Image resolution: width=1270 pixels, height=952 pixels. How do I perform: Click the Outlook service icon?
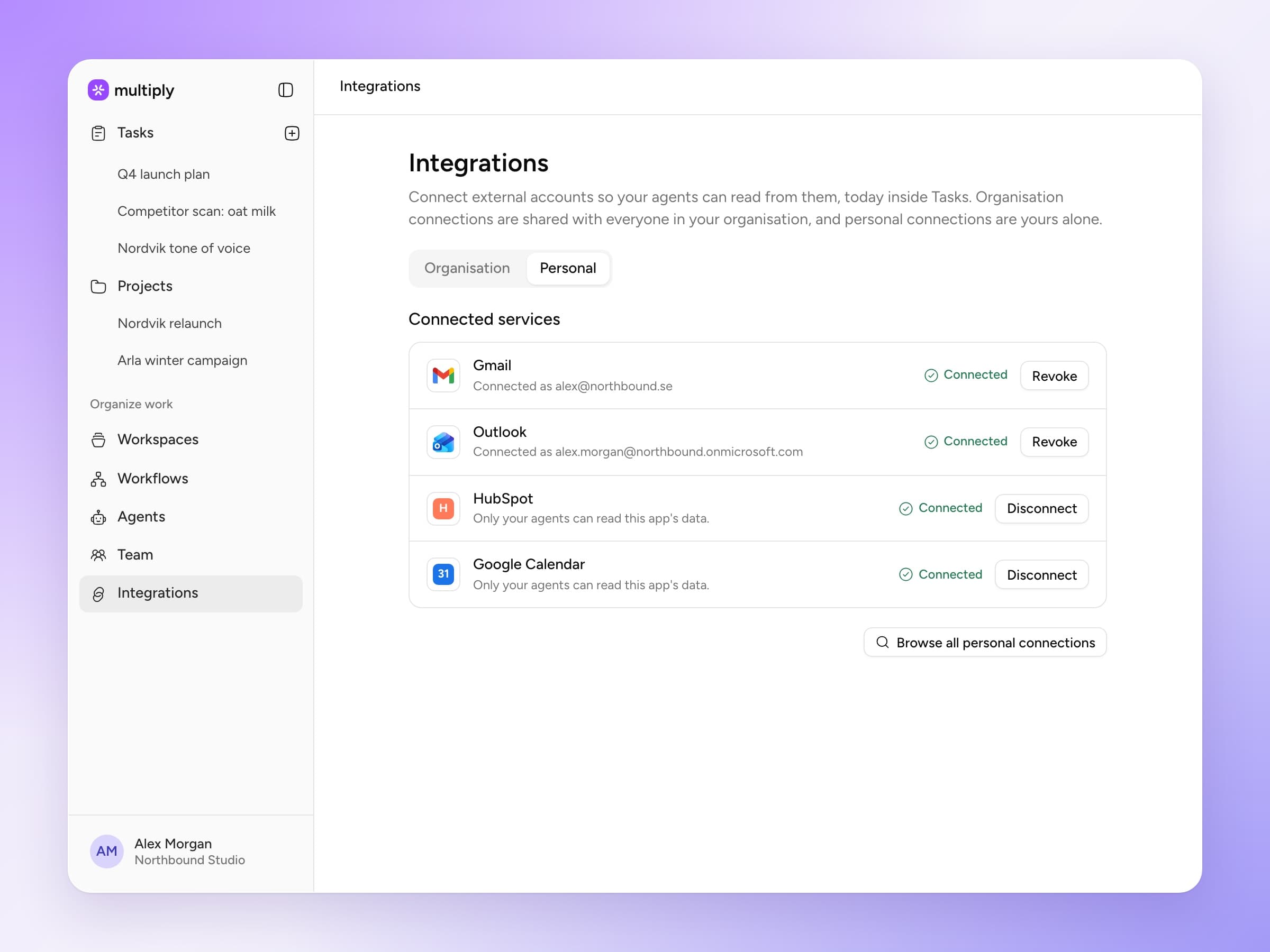(x=443, y=442)
